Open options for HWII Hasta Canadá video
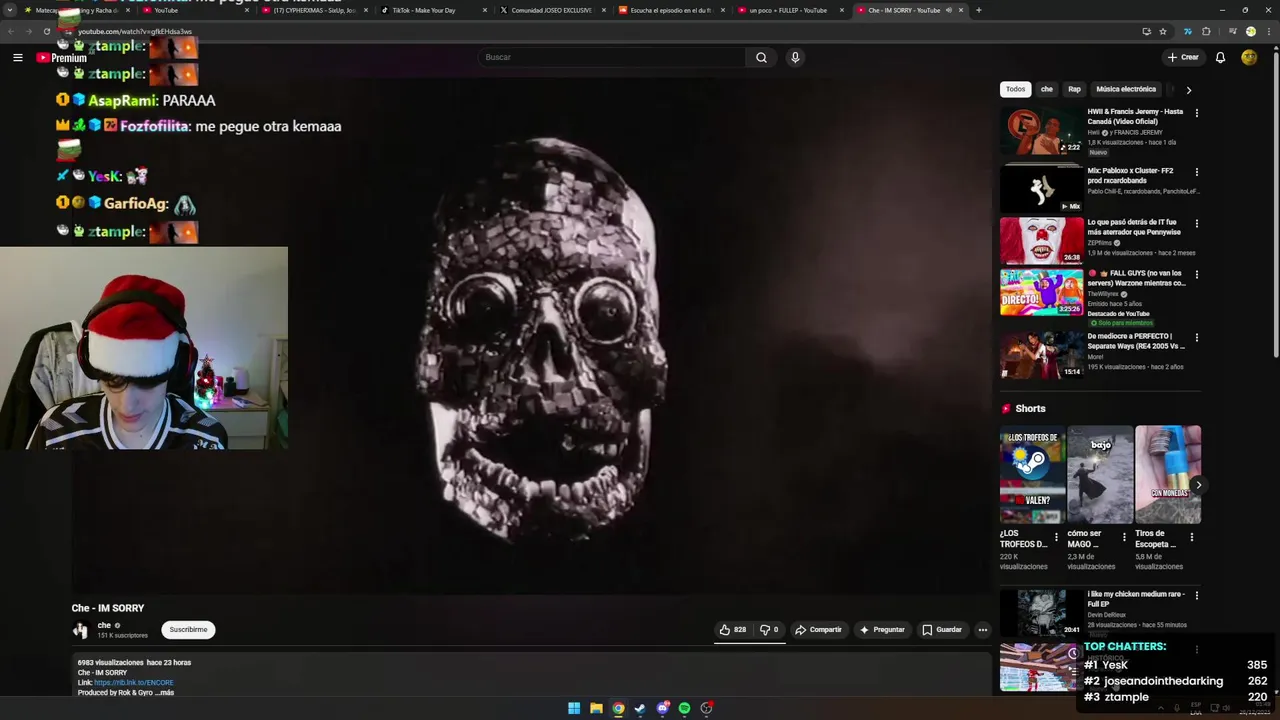This screenshot has width=1280, height=720. coord(1196,113)
